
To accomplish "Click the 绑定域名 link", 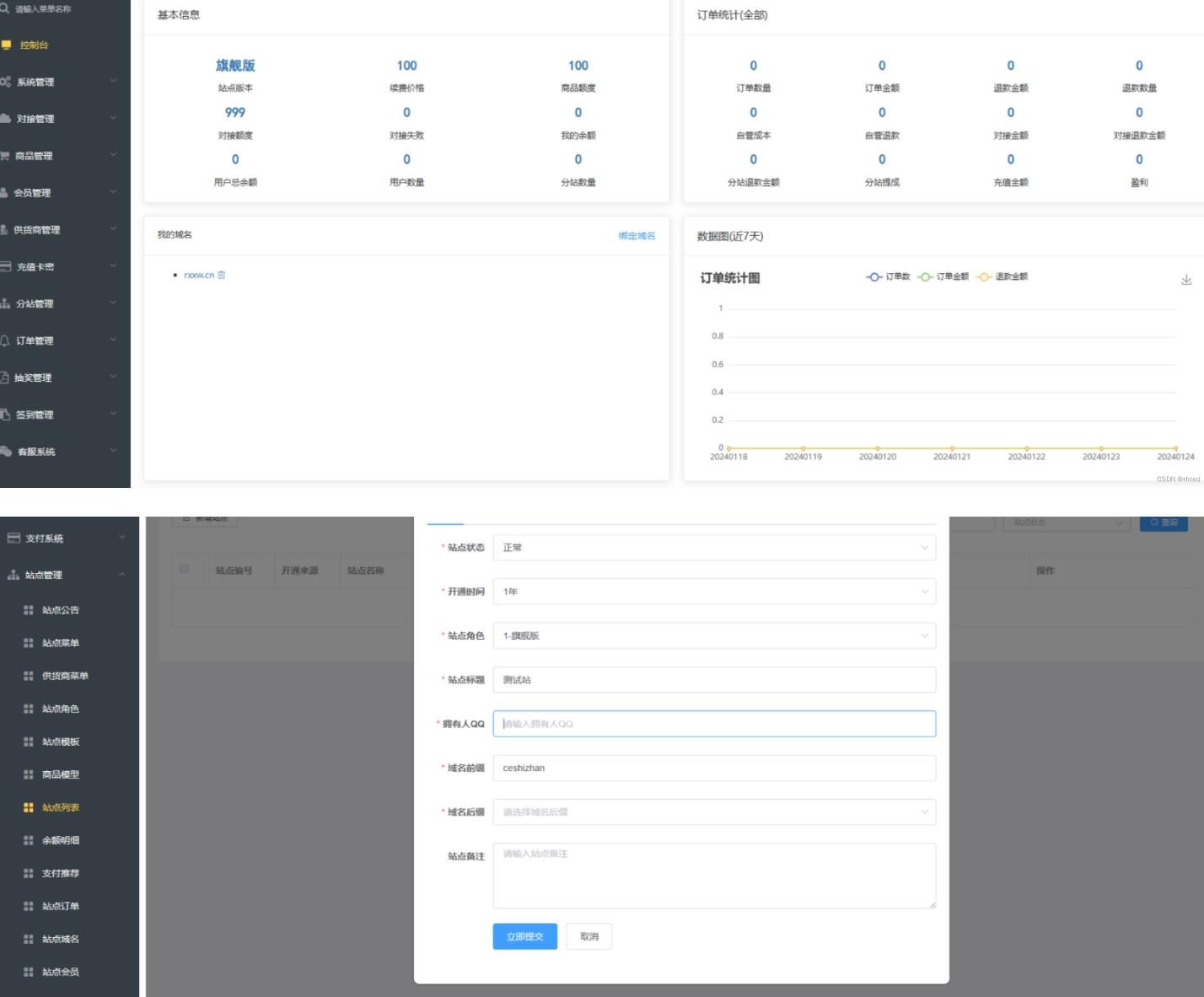I will 637,236.
